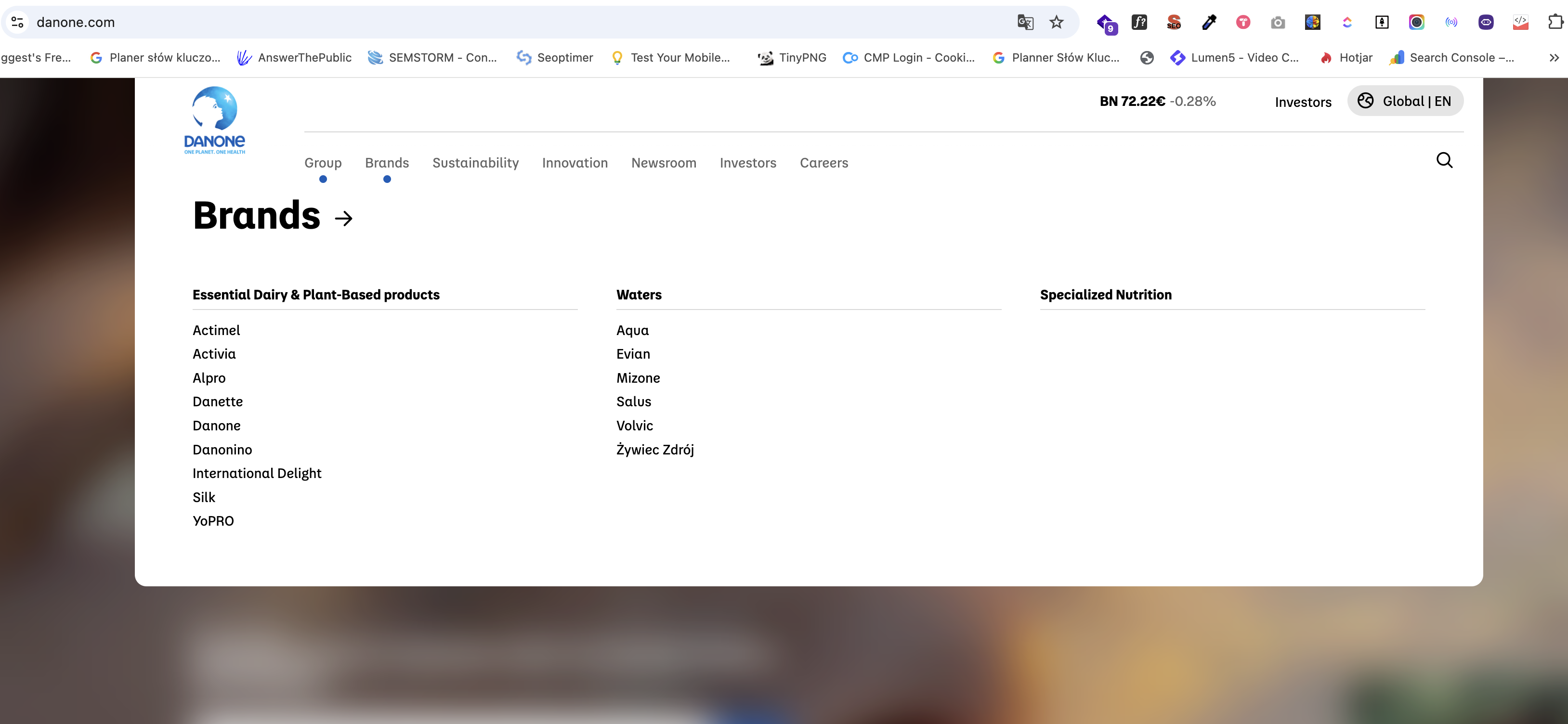Image resolution: width=1568 pixels, height=724 pixels.
Task: Click the Danone logo
Action: pos(214,120)
